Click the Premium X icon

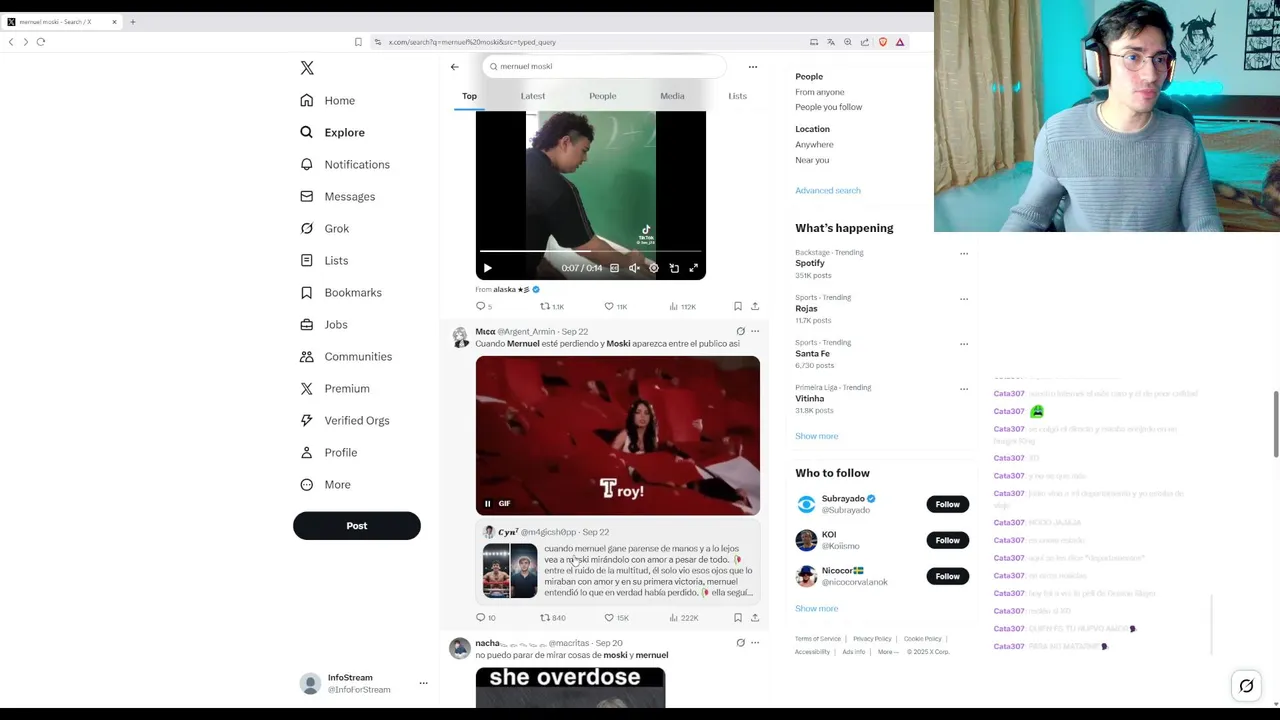click(307, 388)
